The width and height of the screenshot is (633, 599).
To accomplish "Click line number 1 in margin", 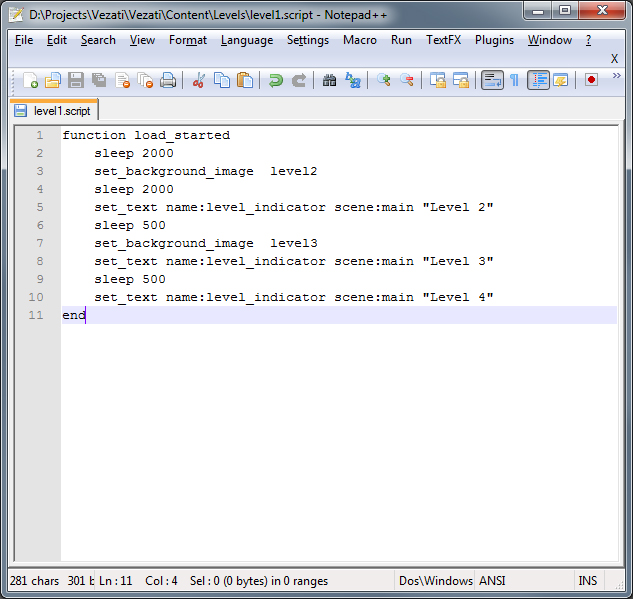I will 40,135.
